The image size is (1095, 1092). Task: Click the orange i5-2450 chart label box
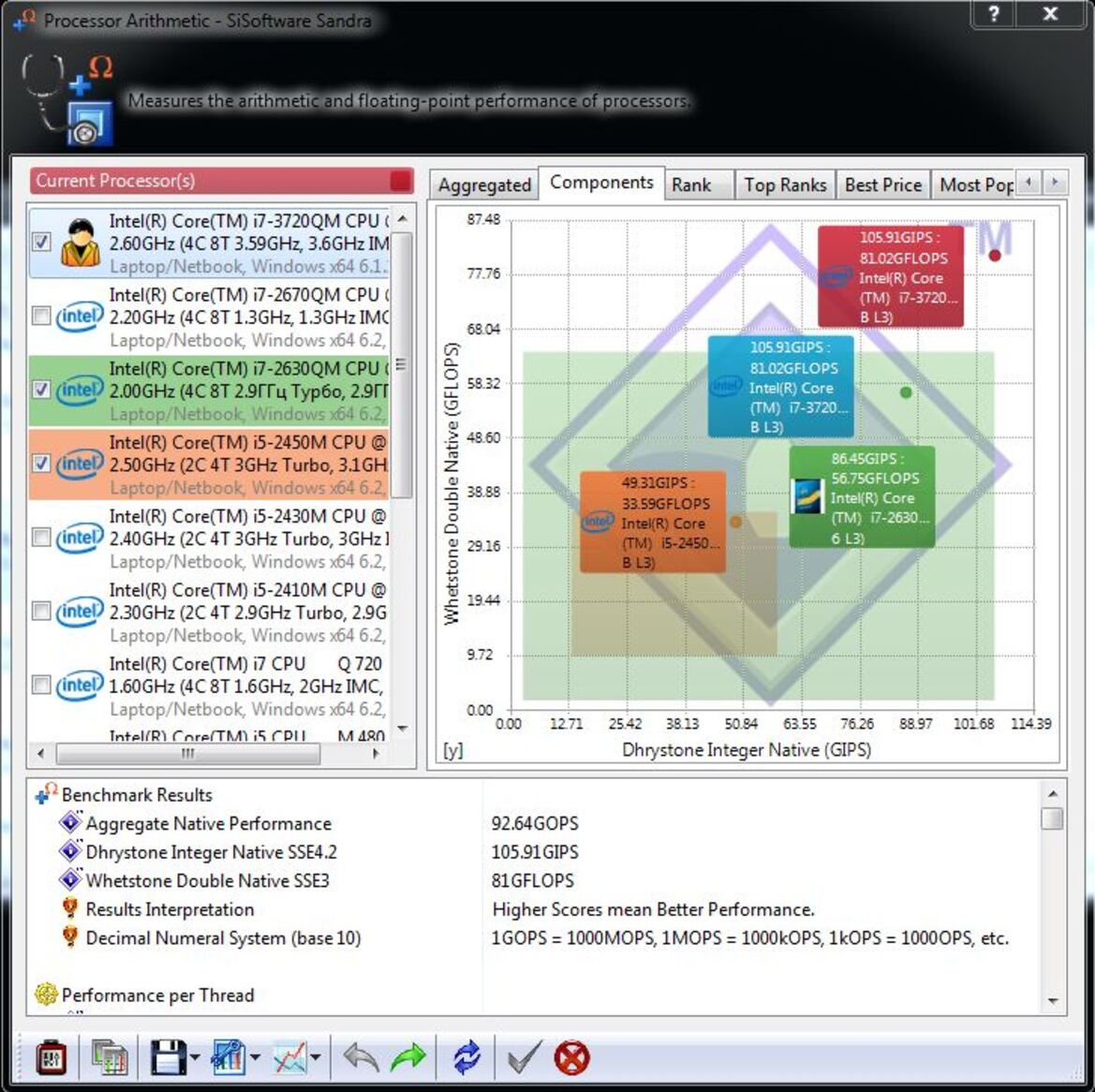point(653,523)
